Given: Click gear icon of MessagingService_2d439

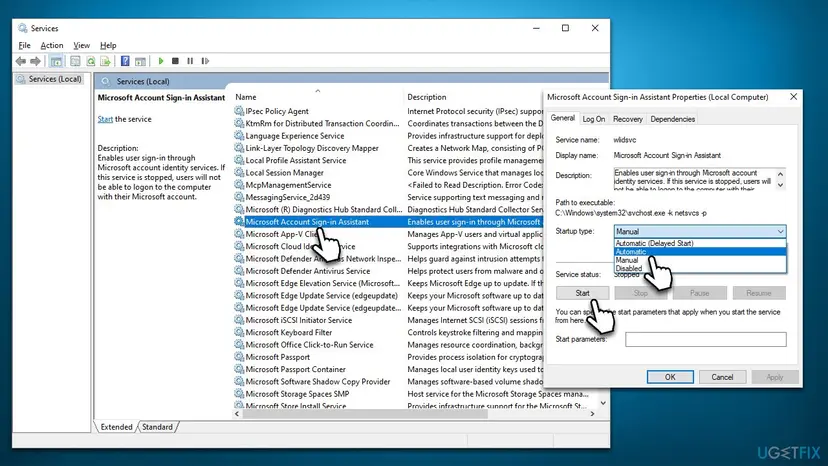Looking at the screenshot, I should point(239,197).
